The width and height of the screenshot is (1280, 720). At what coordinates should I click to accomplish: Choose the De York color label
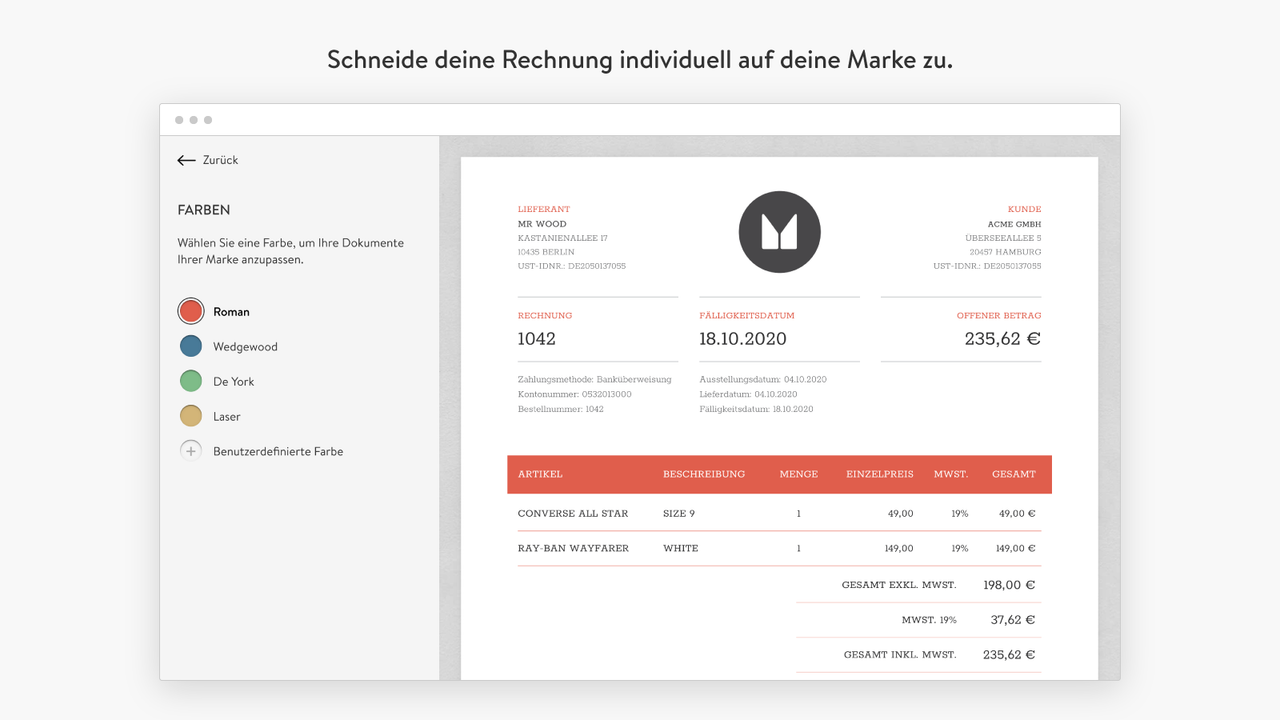pyautogui.click(x=233, y=382)
